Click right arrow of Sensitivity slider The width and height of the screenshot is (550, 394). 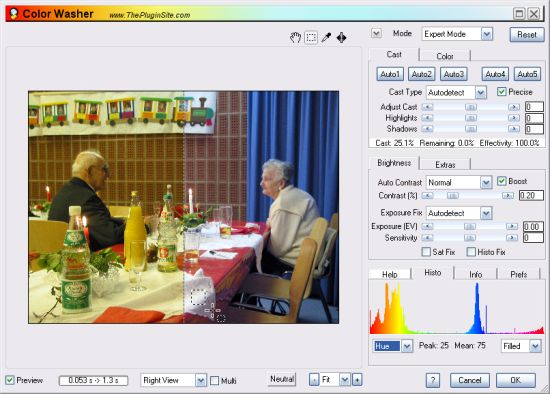[512, 238]
